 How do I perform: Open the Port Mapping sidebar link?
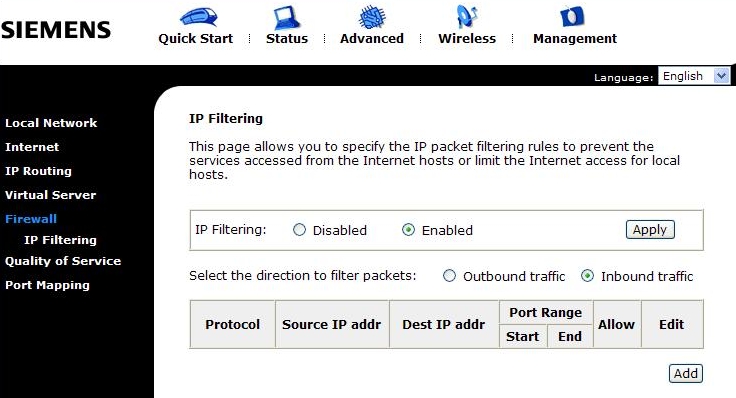click(47, 285)
